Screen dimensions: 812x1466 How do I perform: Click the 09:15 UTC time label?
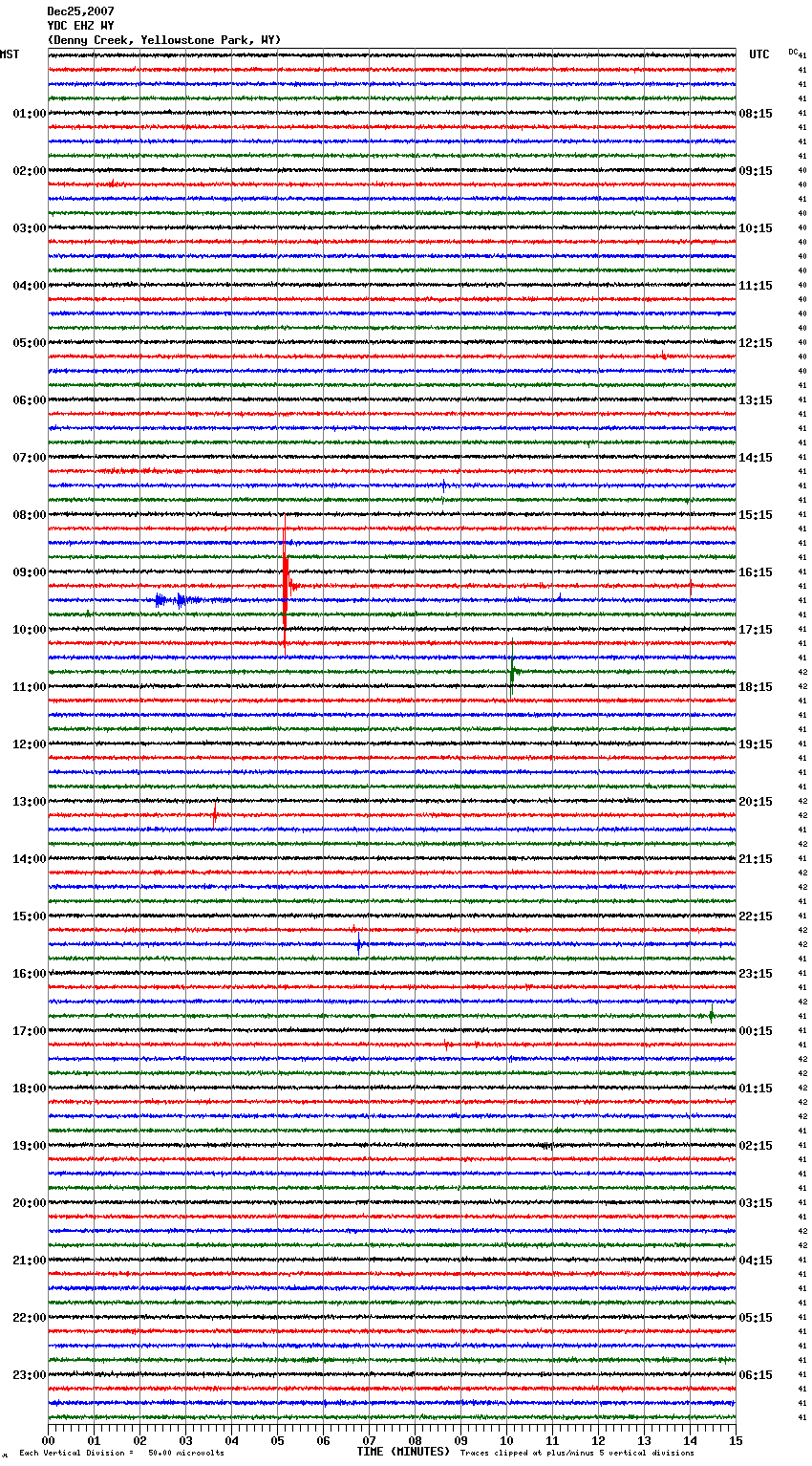point(756,171)
